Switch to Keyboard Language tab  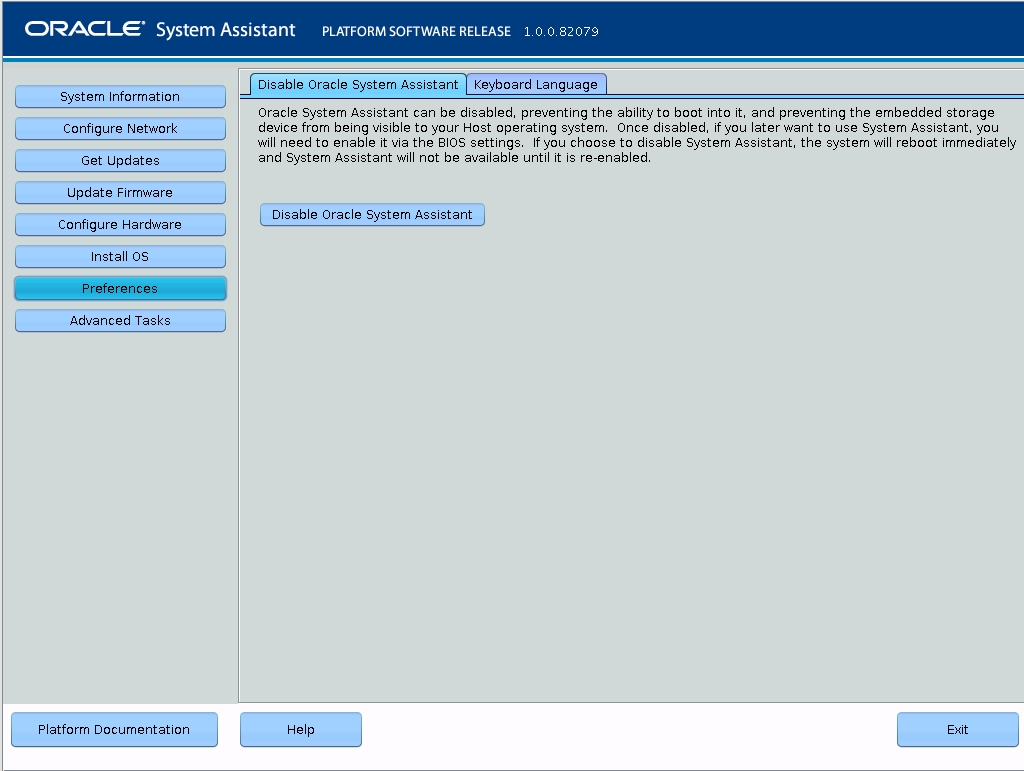pos(536,84)
